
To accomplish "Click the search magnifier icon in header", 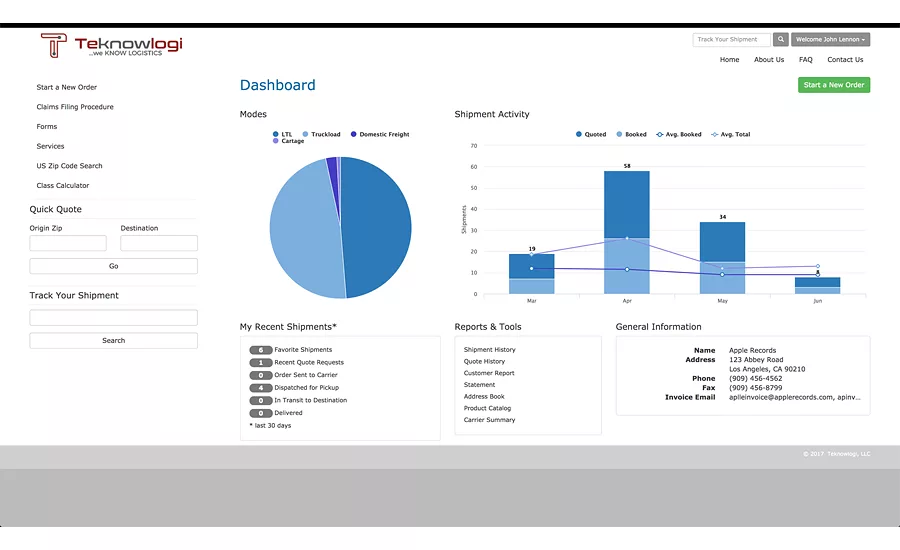I will click(x=781, y=39).
